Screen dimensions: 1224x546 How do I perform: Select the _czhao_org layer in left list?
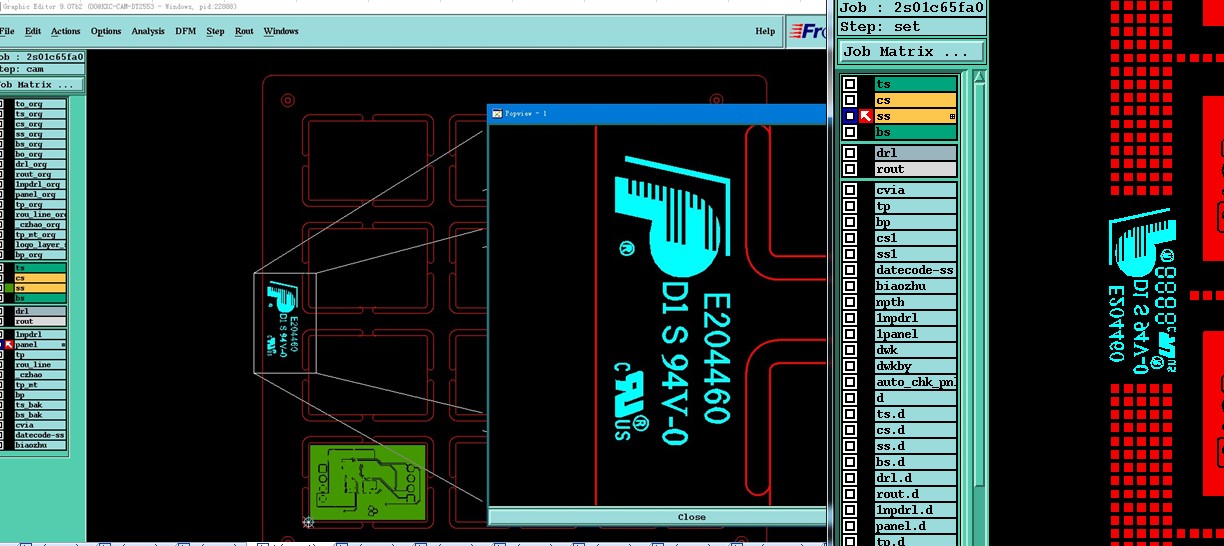(40, 225)
